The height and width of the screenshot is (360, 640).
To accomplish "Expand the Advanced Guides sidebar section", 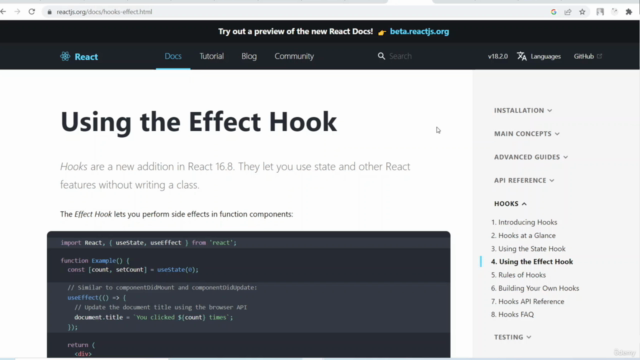I will [x=531, y=157].
